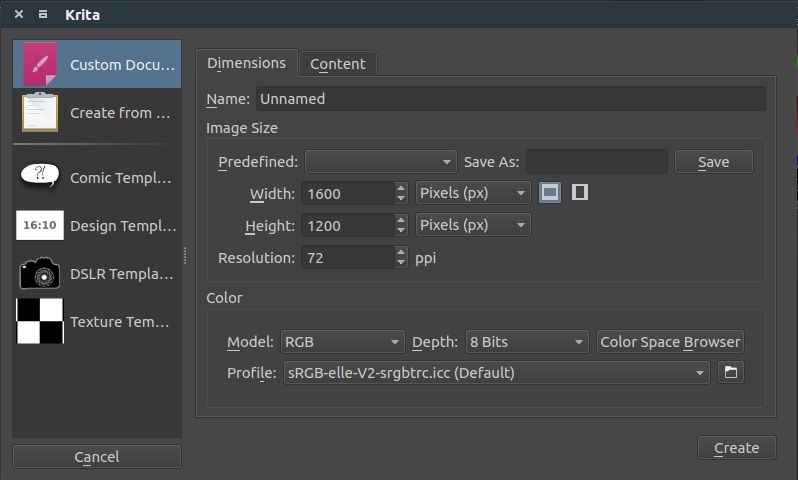Set portrait orientation
Image resolution: width=798 pixels, height=480 pixels.
click(x=580, y=192)
